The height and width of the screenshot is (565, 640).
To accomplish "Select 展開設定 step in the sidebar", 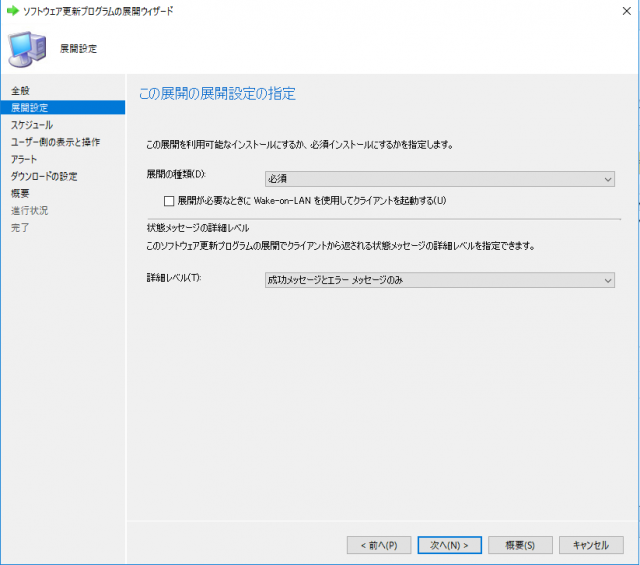I will point(29,108).
